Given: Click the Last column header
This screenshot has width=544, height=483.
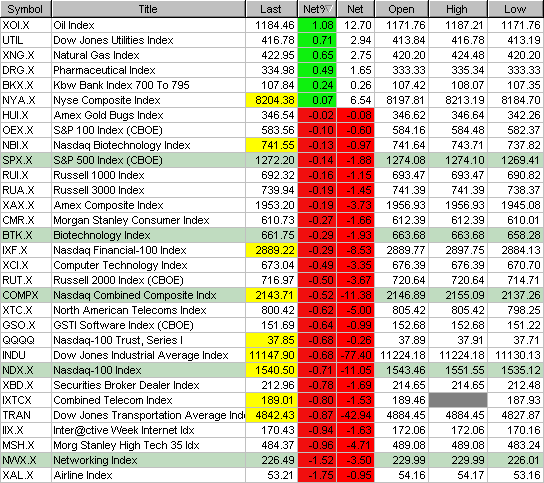Looking at the screenshot, I should coord(271,9).
